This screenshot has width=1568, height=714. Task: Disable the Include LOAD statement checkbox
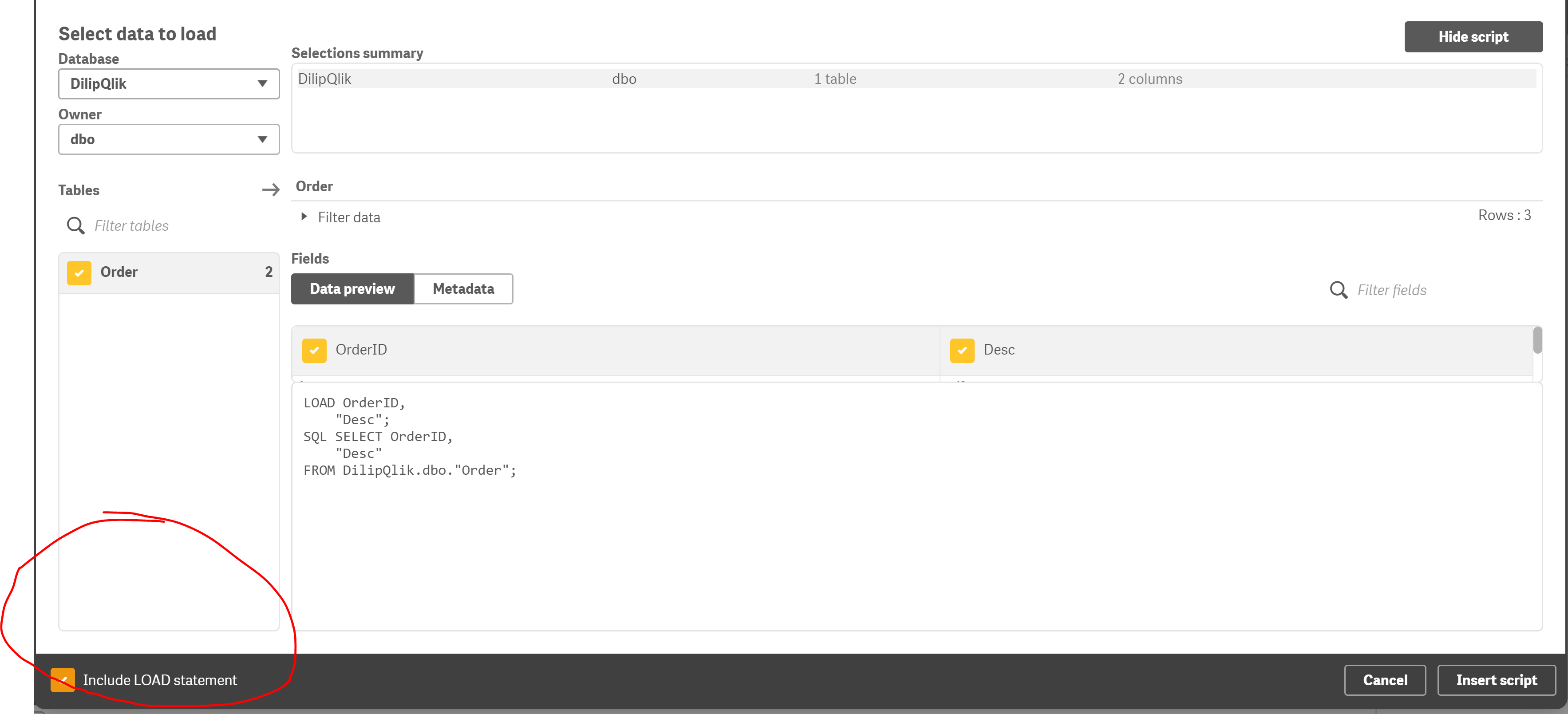point(63,679)
